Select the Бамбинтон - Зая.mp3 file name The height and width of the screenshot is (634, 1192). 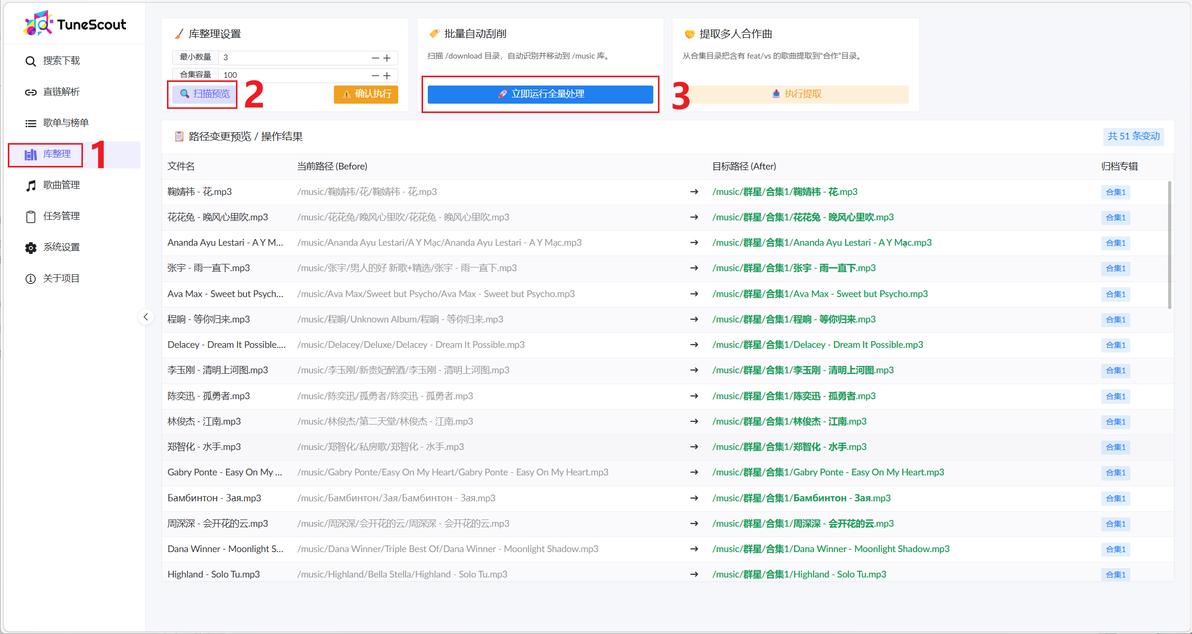(x=214, y=498)
